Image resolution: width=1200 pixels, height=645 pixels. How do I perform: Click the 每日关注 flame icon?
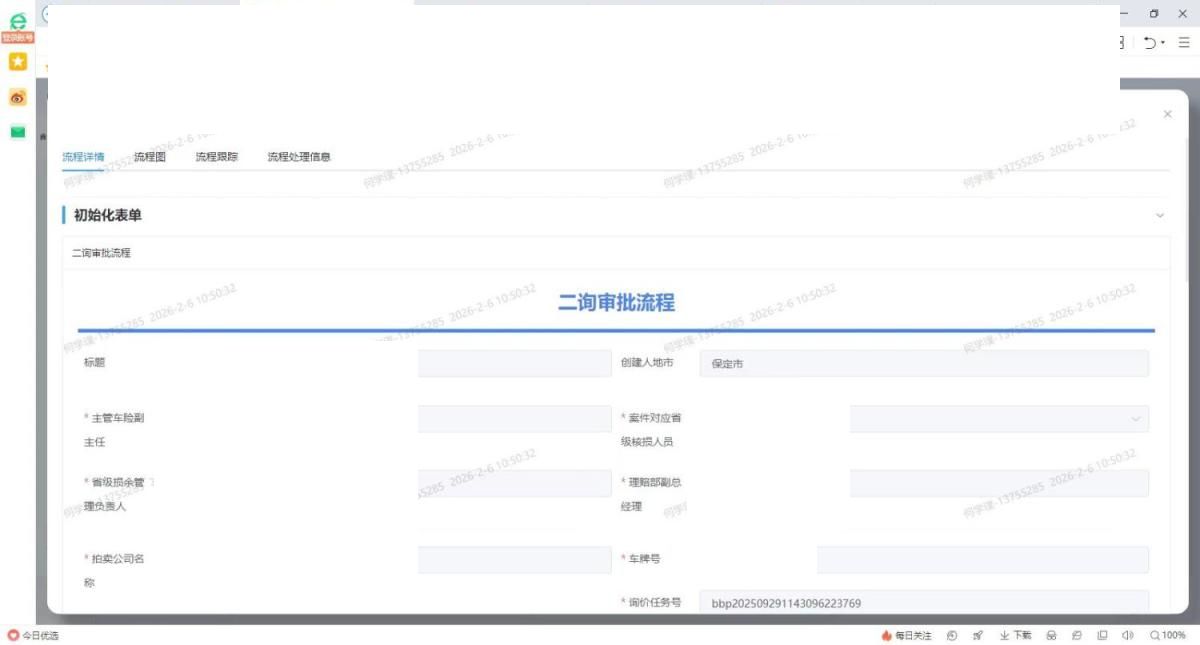click(x=886, y=635)
